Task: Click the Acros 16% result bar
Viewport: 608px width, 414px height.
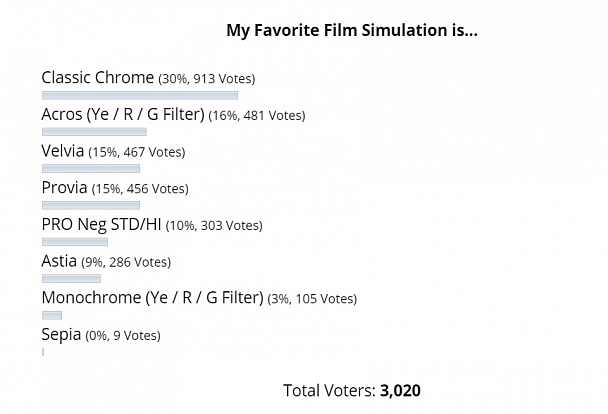Action: coord(94,132)
